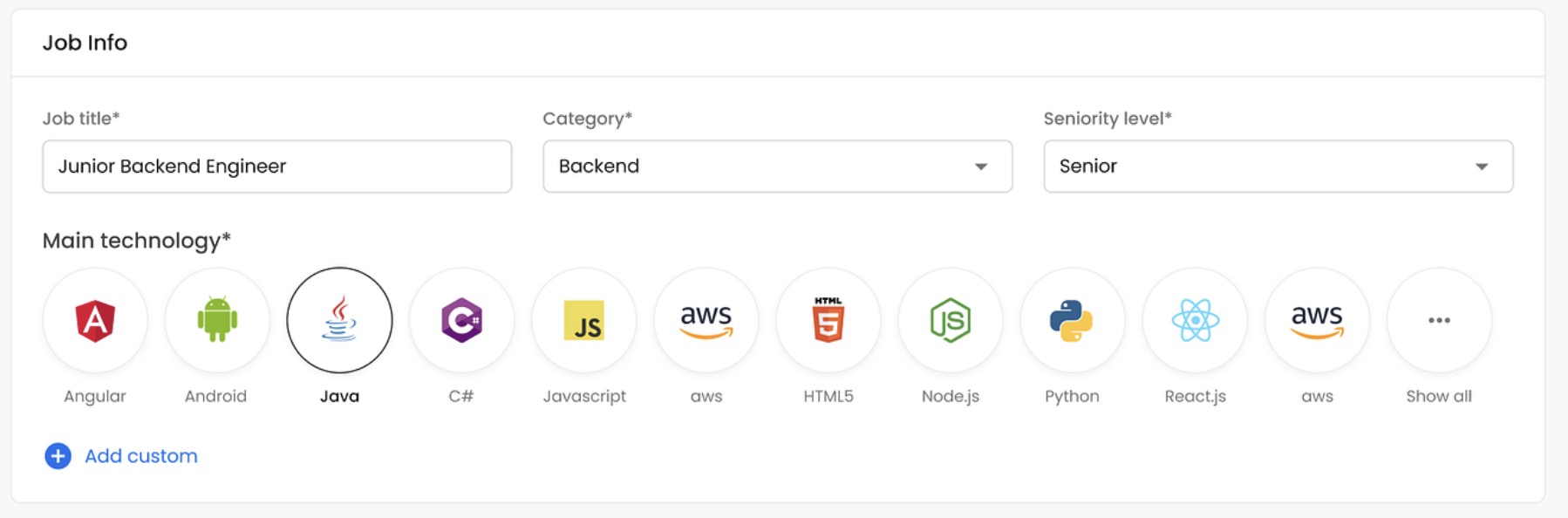The height and width of the screenshot is (518, 1568).
Task: Click the Job title* label
Action: tap(81, 119)
